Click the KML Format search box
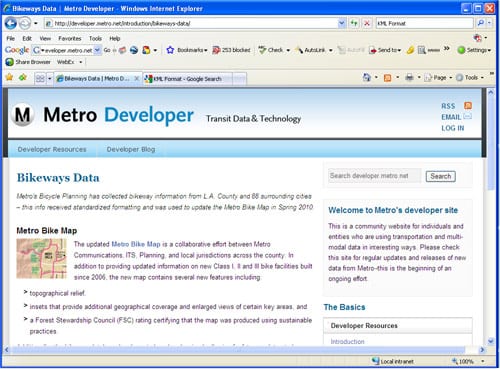The height and width of the screenshot is (369, 500). tap(424, 23)
